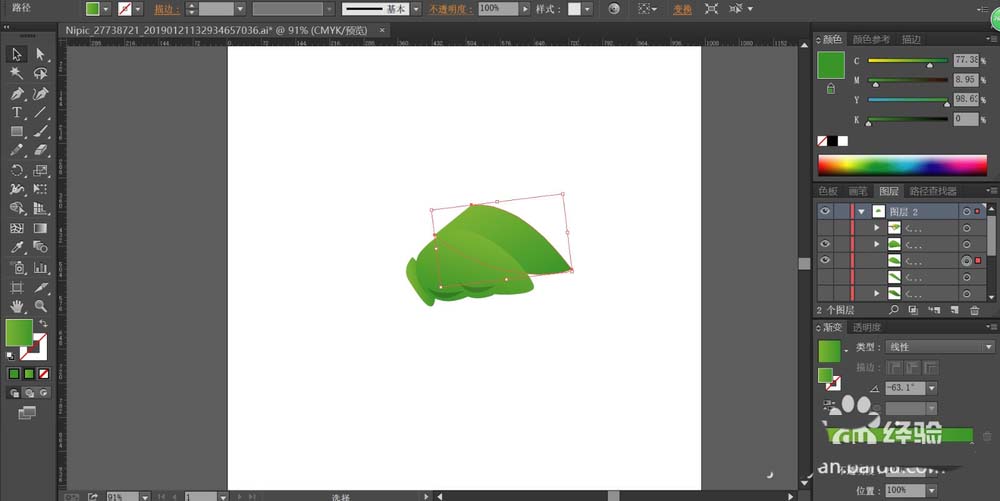Select the Selection tool (black arrow)
This screenshot has height=501, width=1000.
[17, 55]
